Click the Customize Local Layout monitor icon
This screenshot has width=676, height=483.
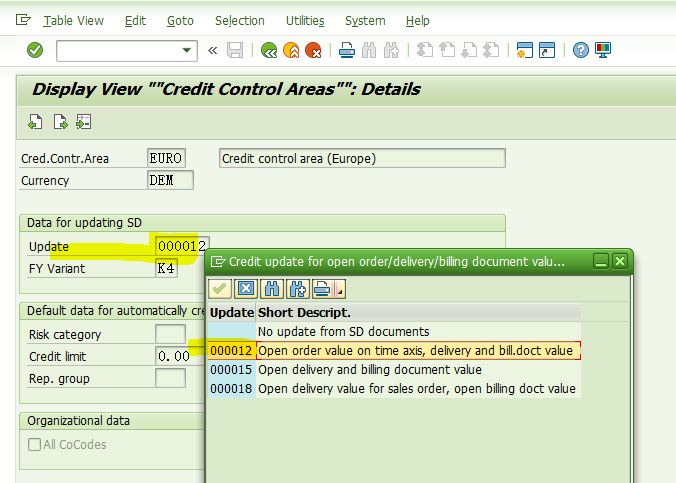coord(603,50)
